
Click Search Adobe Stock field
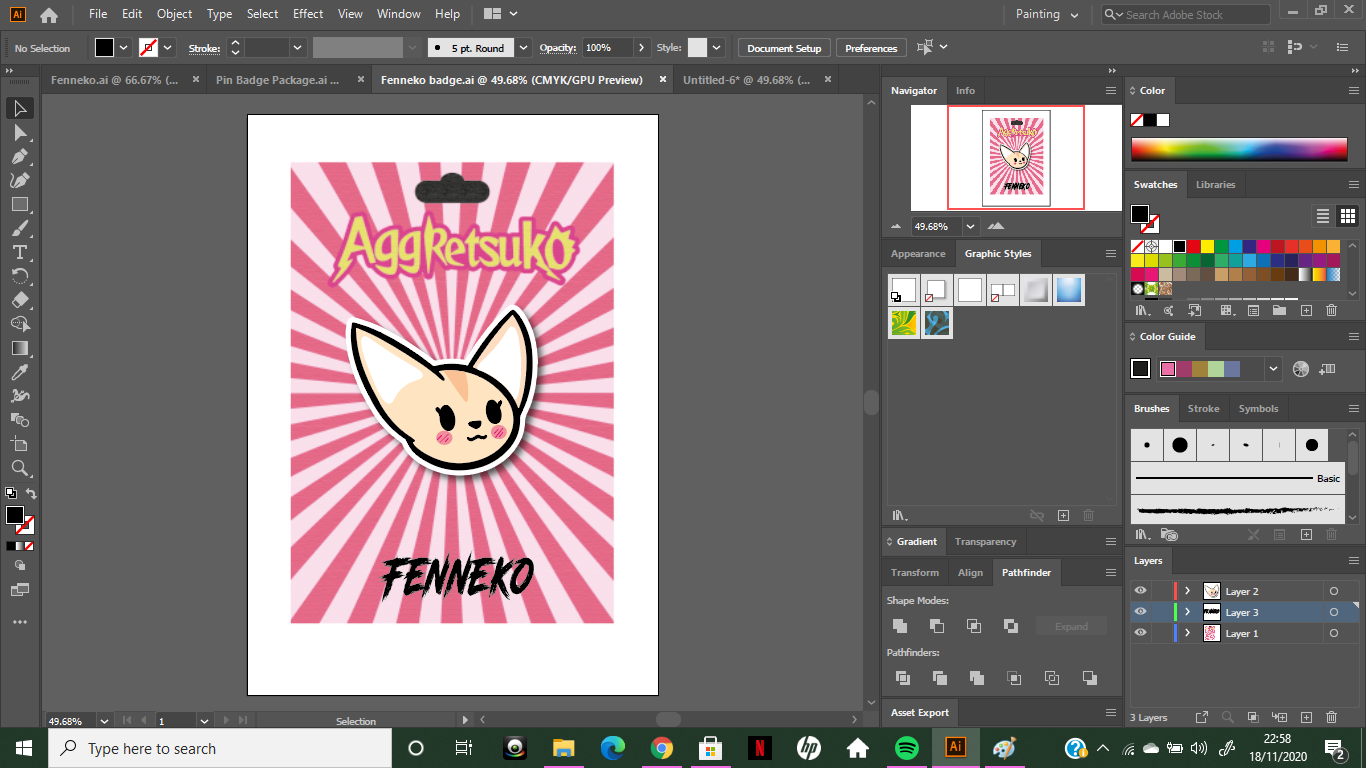1186,15
